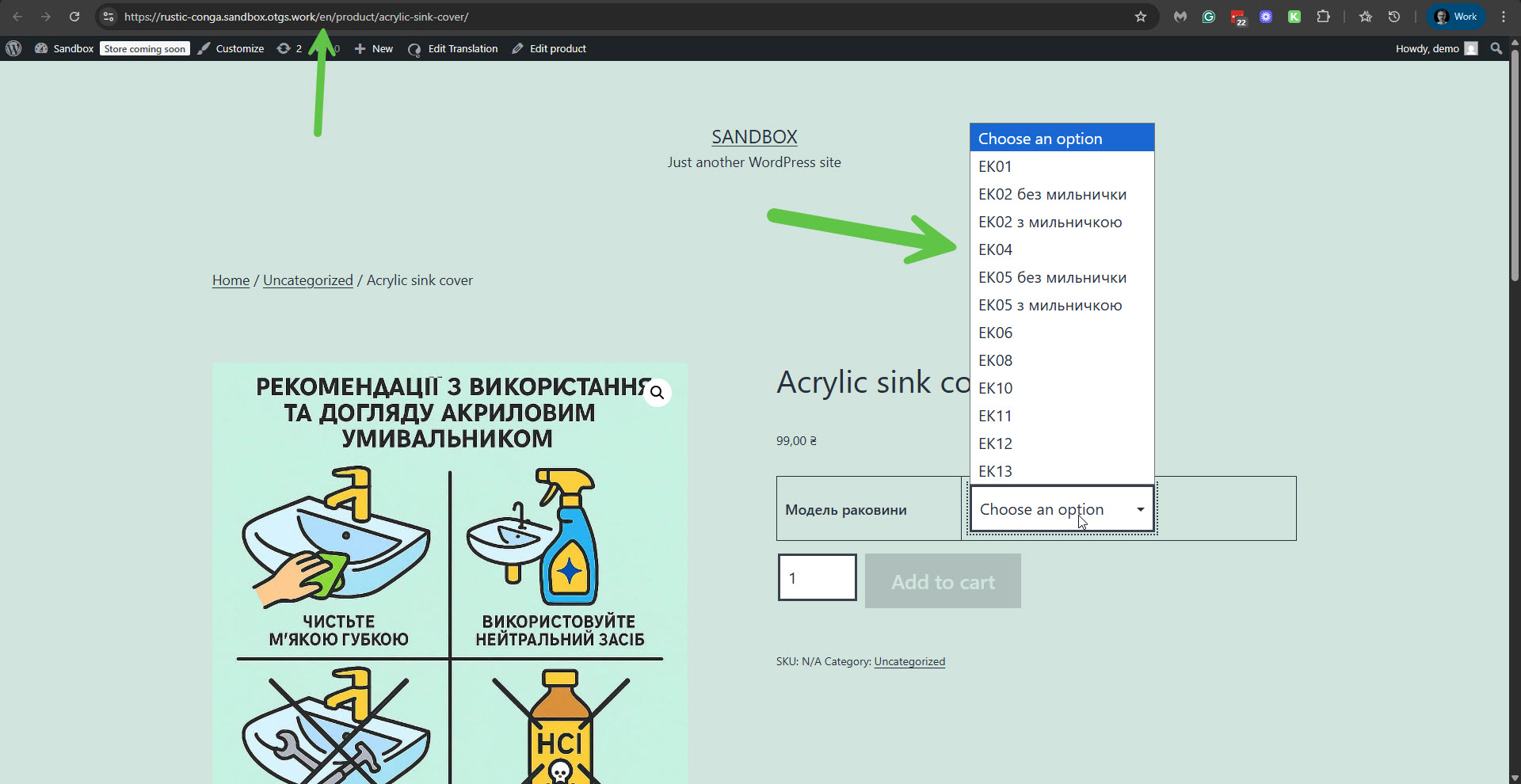Viewport: 1521px width, 784px height.
Task: Pick the EK10 sink model option
Action: 995,388
